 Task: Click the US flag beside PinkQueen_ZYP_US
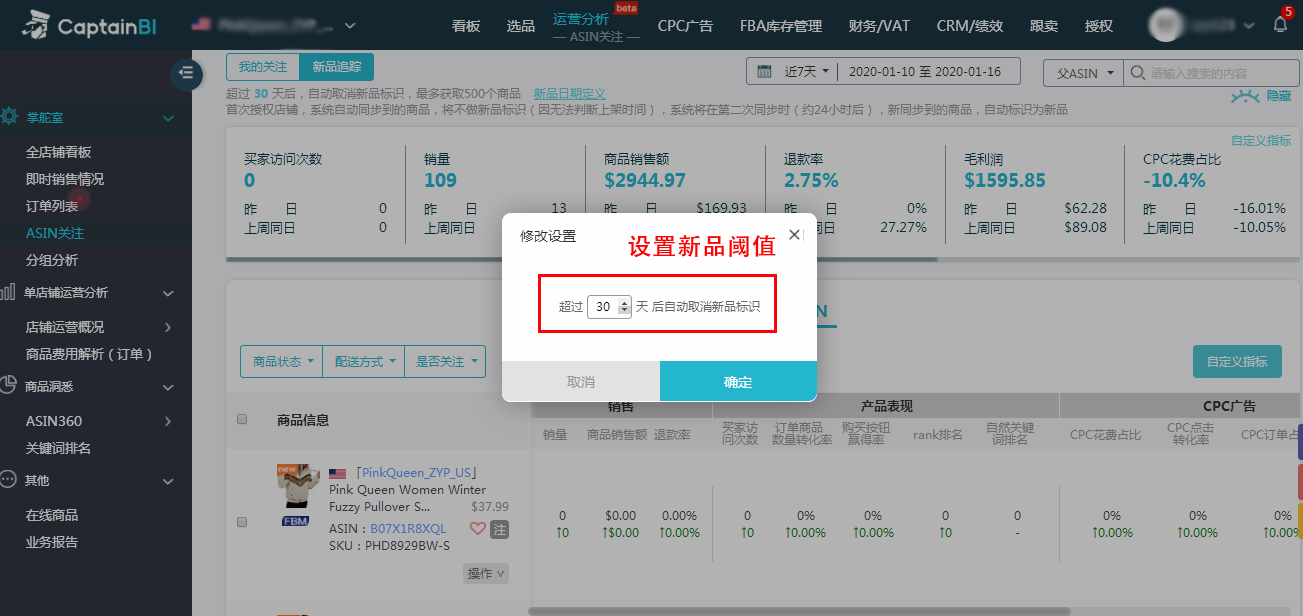338,473
